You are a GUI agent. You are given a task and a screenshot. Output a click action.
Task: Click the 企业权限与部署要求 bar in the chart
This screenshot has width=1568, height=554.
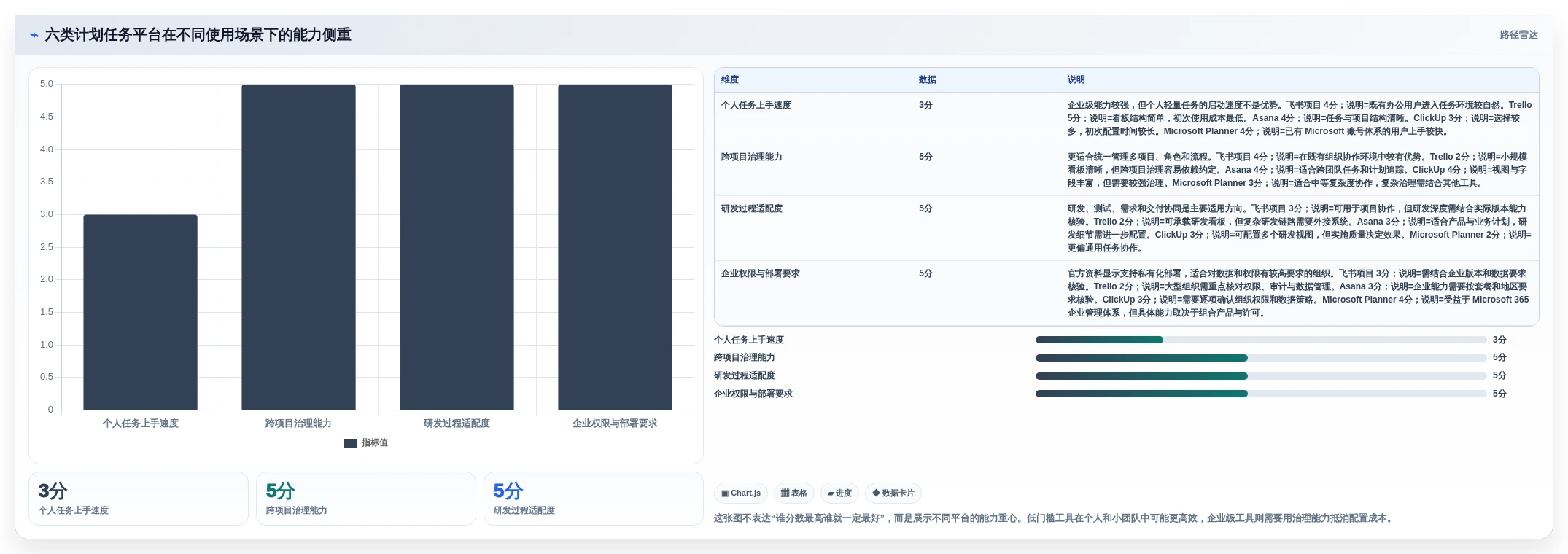click(x=615, y=247)
